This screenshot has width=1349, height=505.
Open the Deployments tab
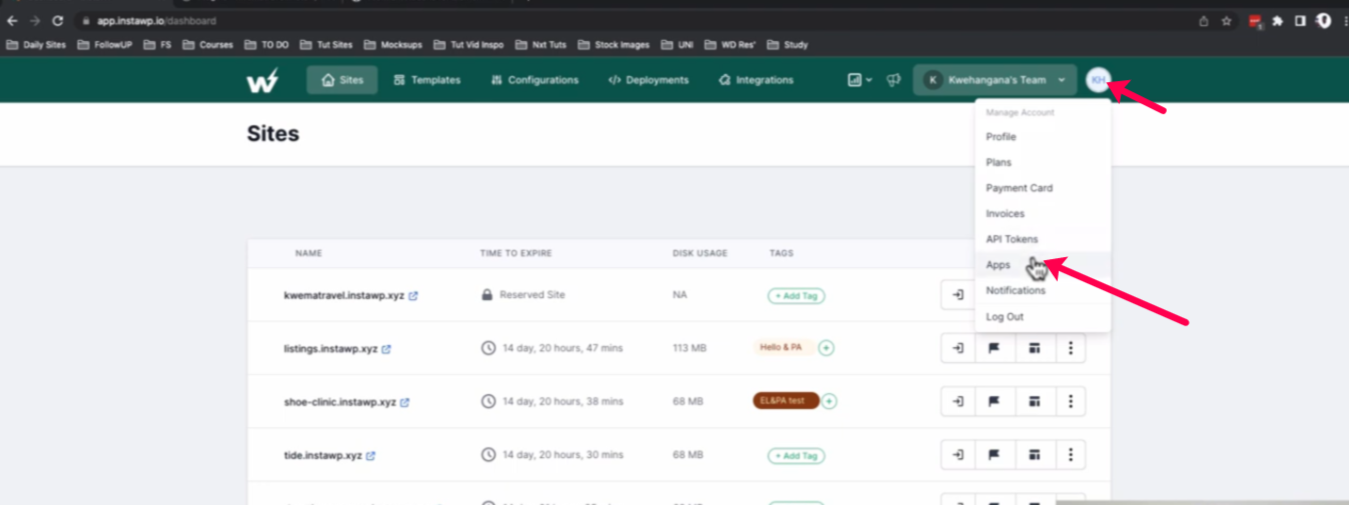(648, 80)
